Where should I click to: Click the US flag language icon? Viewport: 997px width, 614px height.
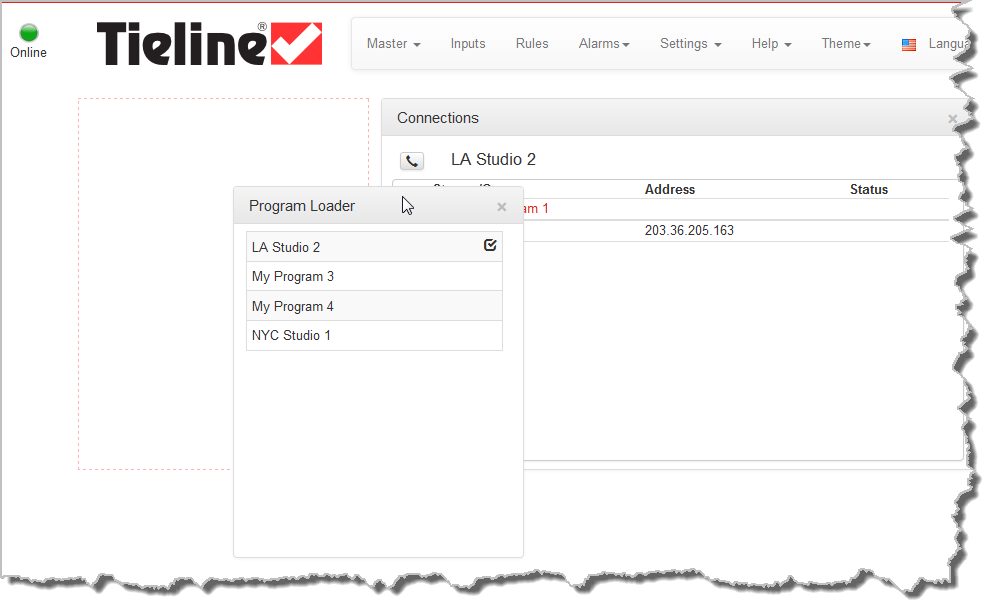(x=908, y=44)
